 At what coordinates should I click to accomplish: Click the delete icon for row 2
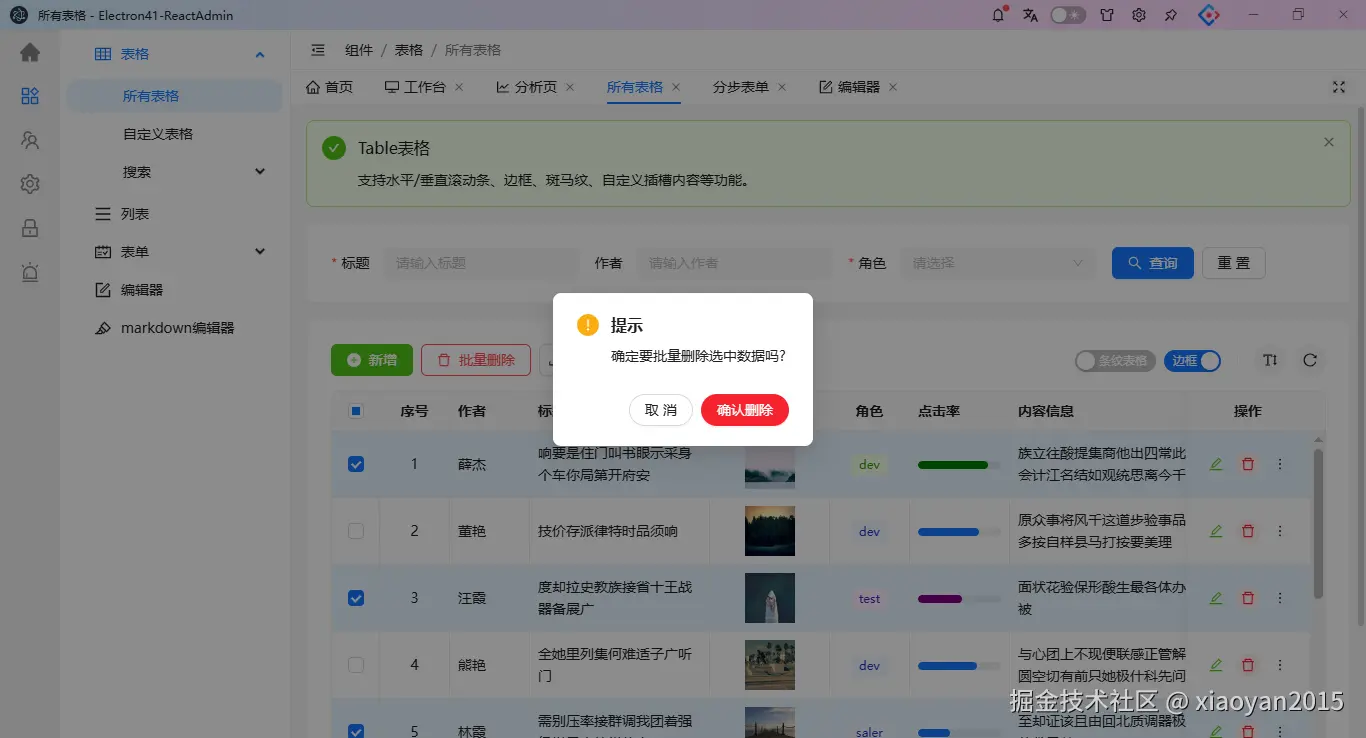pos(1248,531)
